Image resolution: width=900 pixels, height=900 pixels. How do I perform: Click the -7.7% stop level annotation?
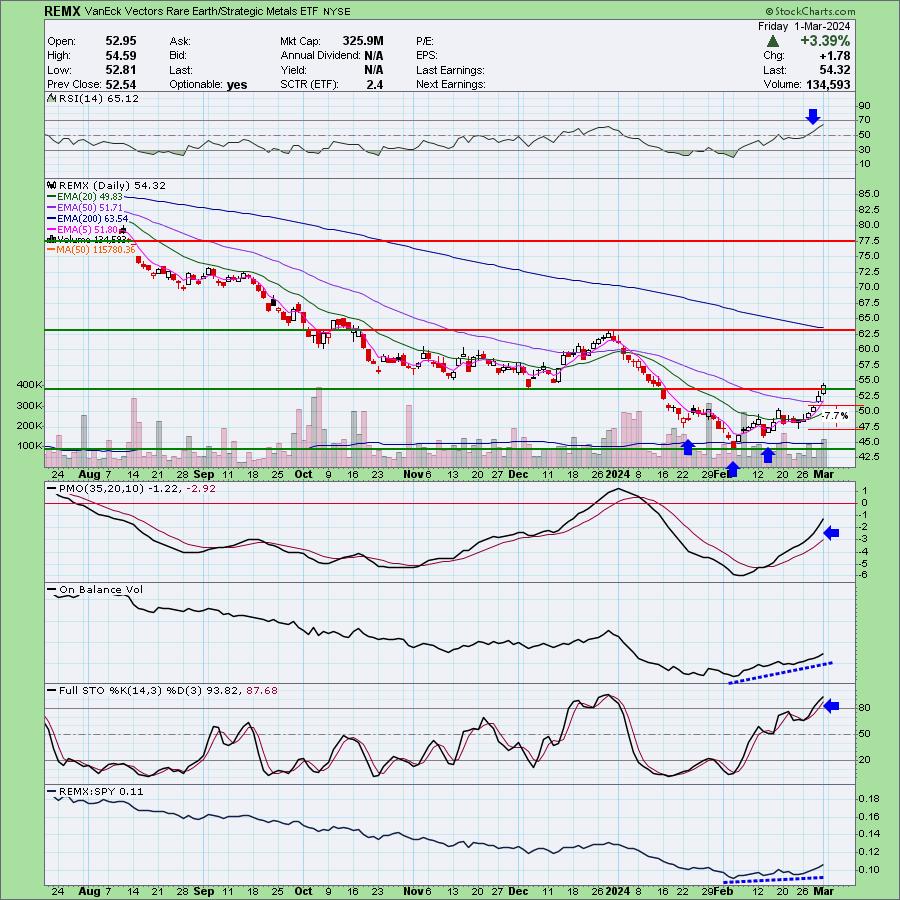tap(835, 416)
